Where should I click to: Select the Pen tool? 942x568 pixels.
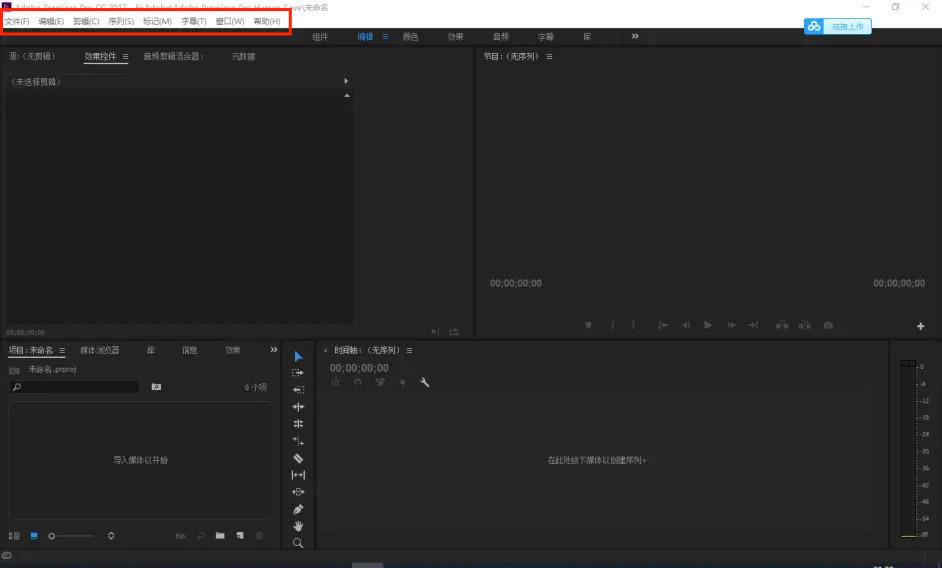pyautogui.click(x=298, y=509)
